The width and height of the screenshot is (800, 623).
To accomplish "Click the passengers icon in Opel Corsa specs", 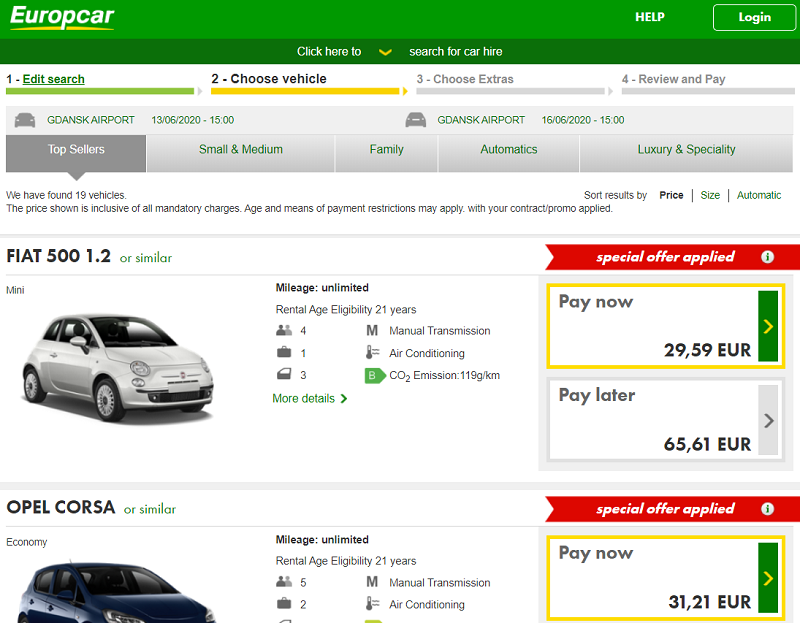I will click(284, 582).
